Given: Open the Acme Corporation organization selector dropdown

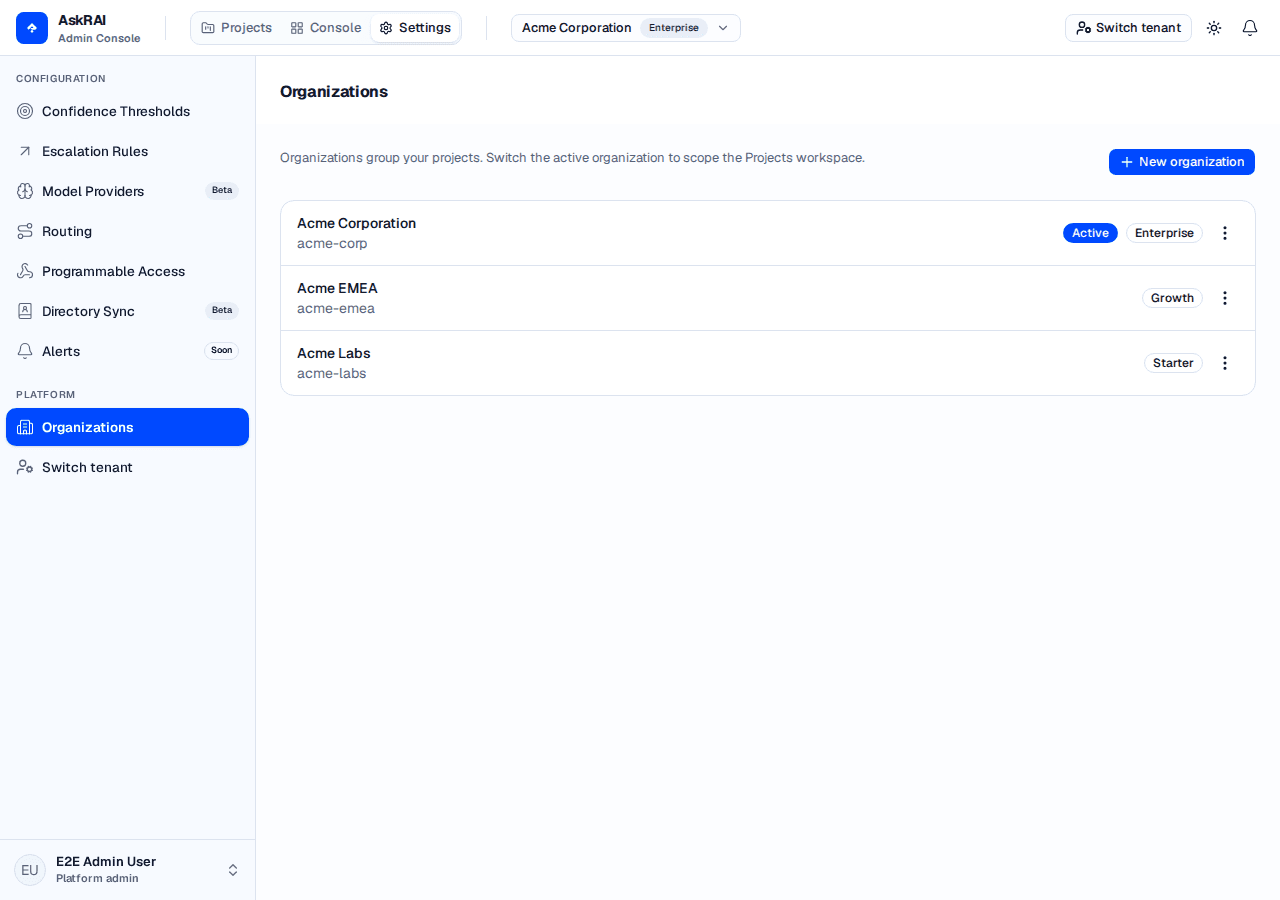Looking at the screenshot, I should coord(626,28).
